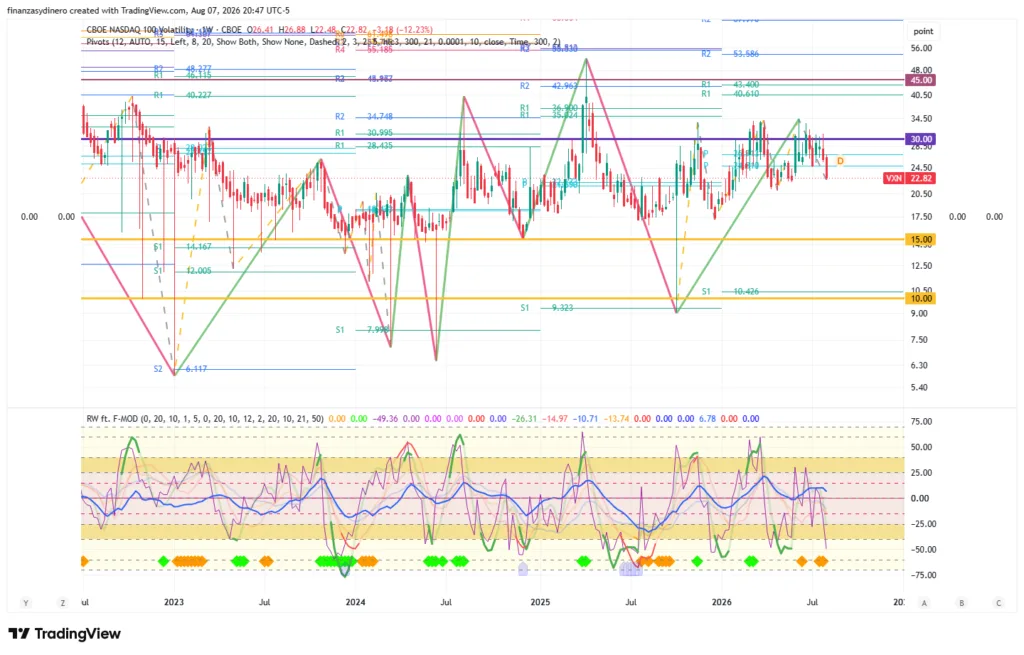
Task: Click the R2 48.277 pivot label
Action: [x=183, y=68]
